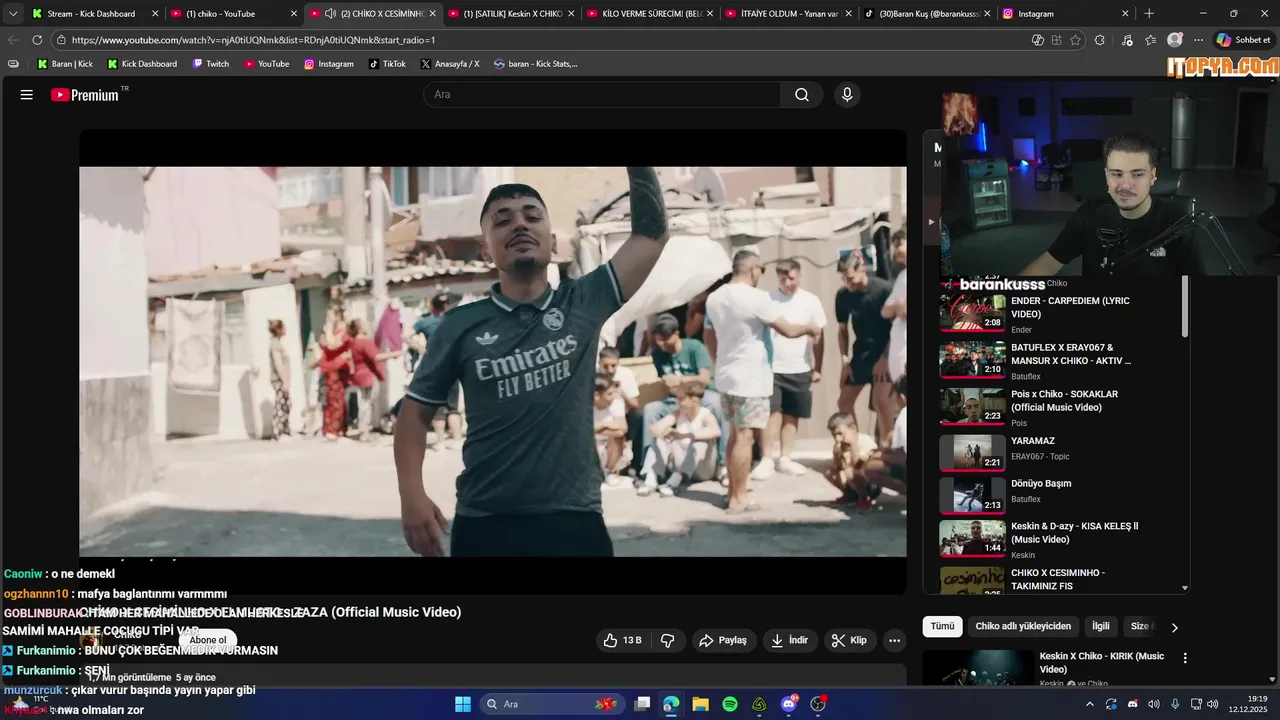1280x720 pixels.
Task: Open browser extensions puzzle icon
Action: tap(1100, 40)
